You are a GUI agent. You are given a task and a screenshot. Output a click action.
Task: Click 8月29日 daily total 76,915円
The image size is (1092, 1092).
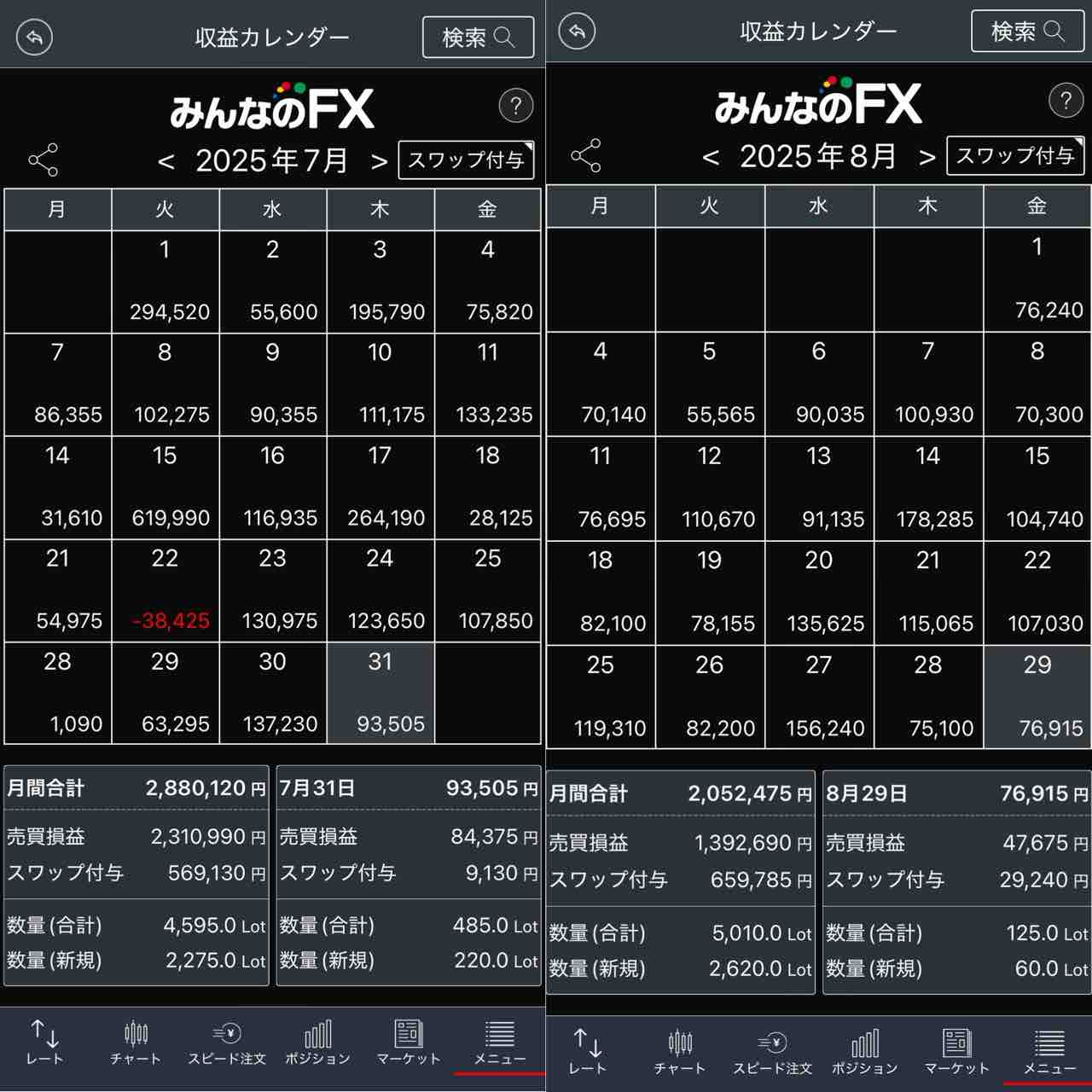957,794
